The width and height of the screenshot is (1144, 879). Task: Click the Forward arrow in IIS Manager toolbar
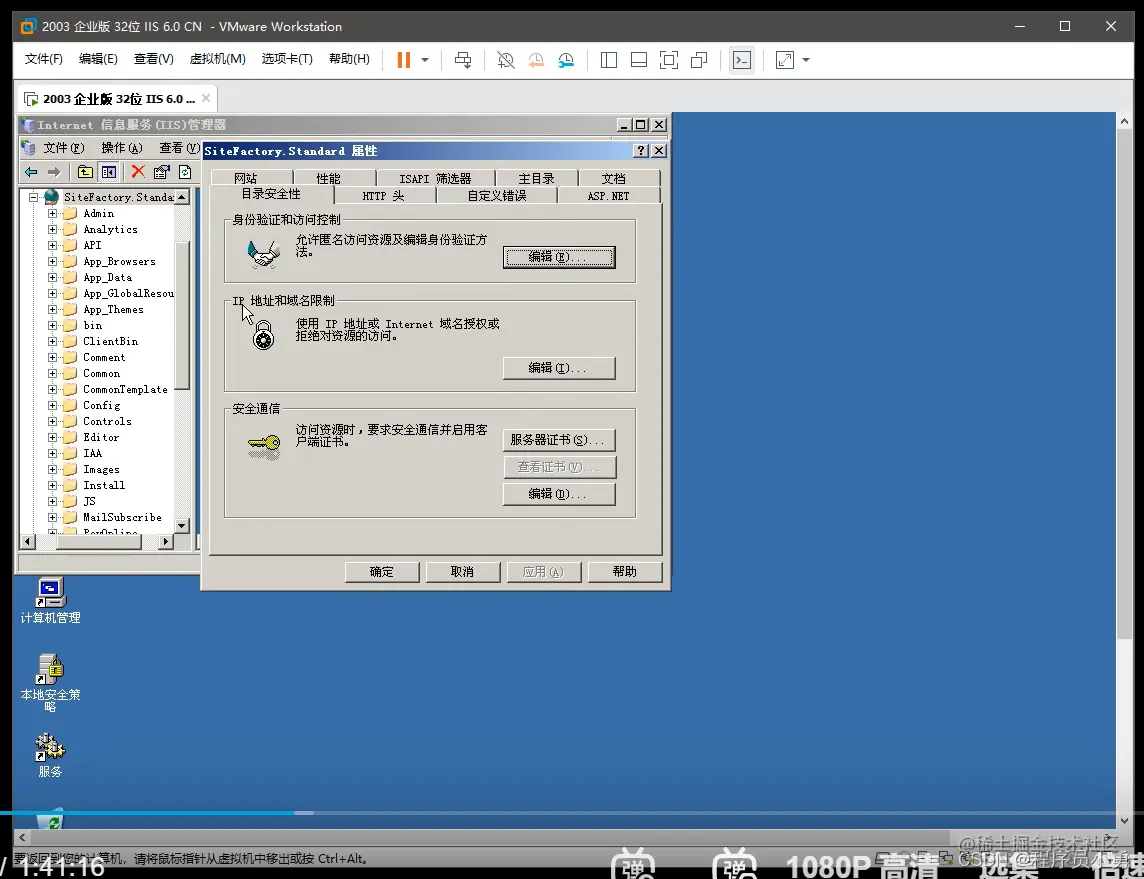(53, 172)
